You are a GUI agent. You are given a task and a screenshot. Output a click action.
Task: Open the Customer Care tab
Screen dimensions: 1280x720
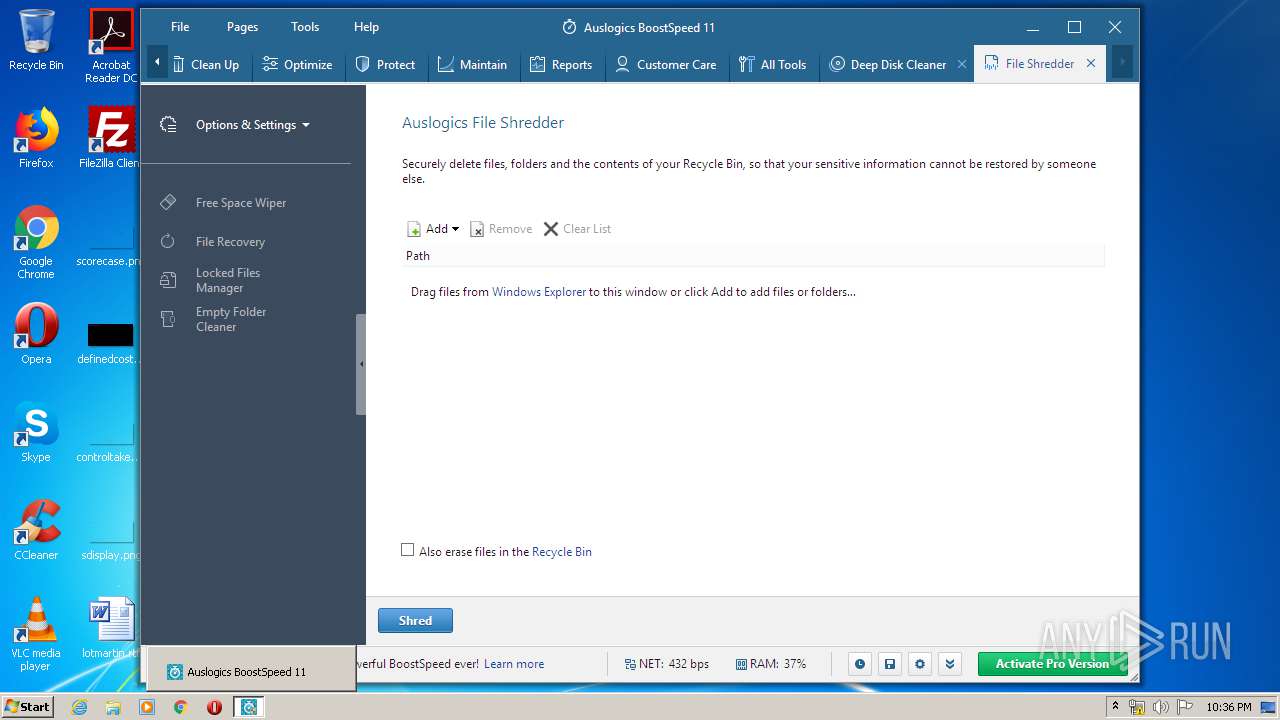665,64
